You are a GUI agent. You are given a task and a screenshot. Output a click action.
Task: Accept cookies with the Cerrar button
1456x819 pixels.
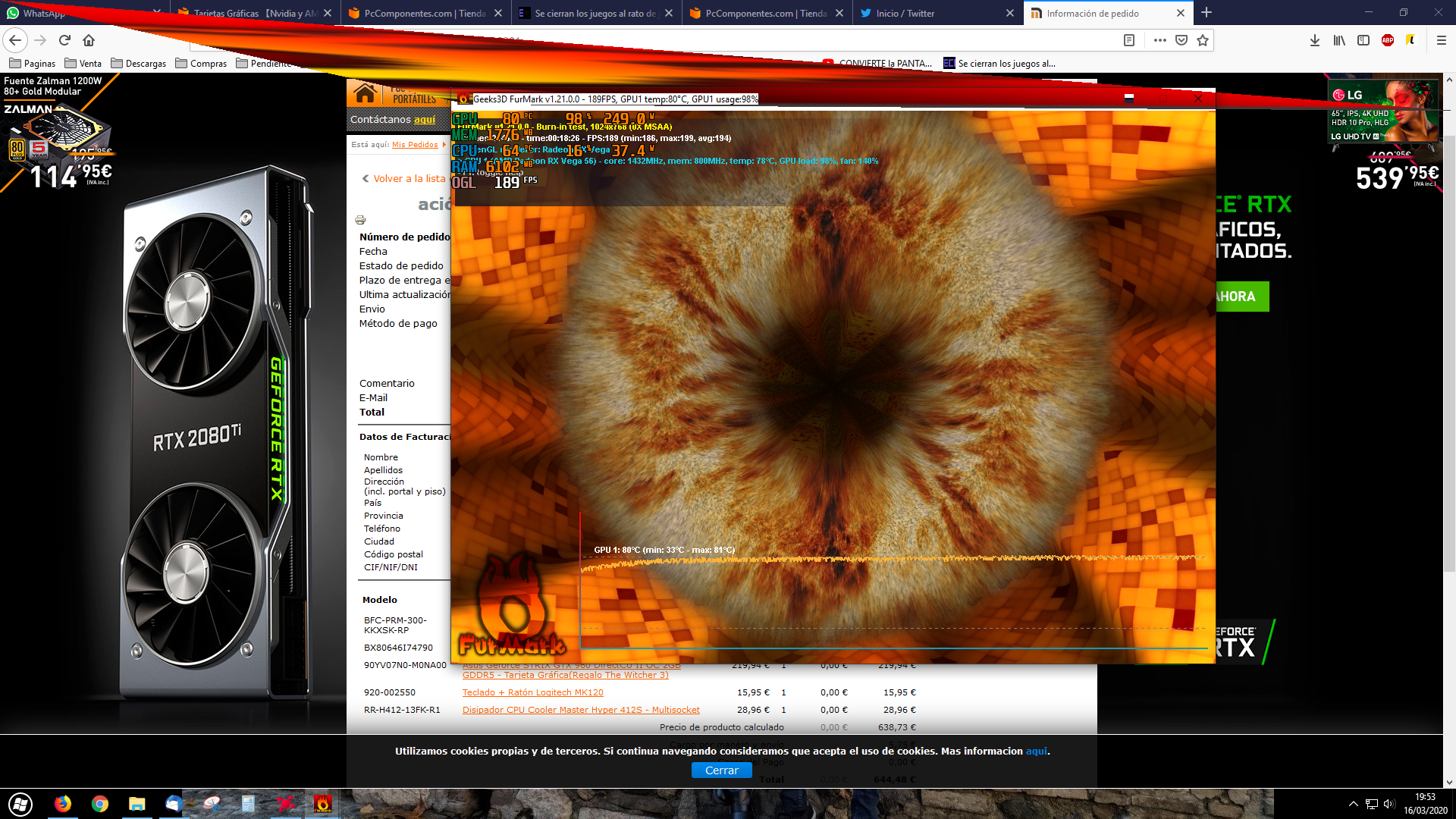point(721,770)
